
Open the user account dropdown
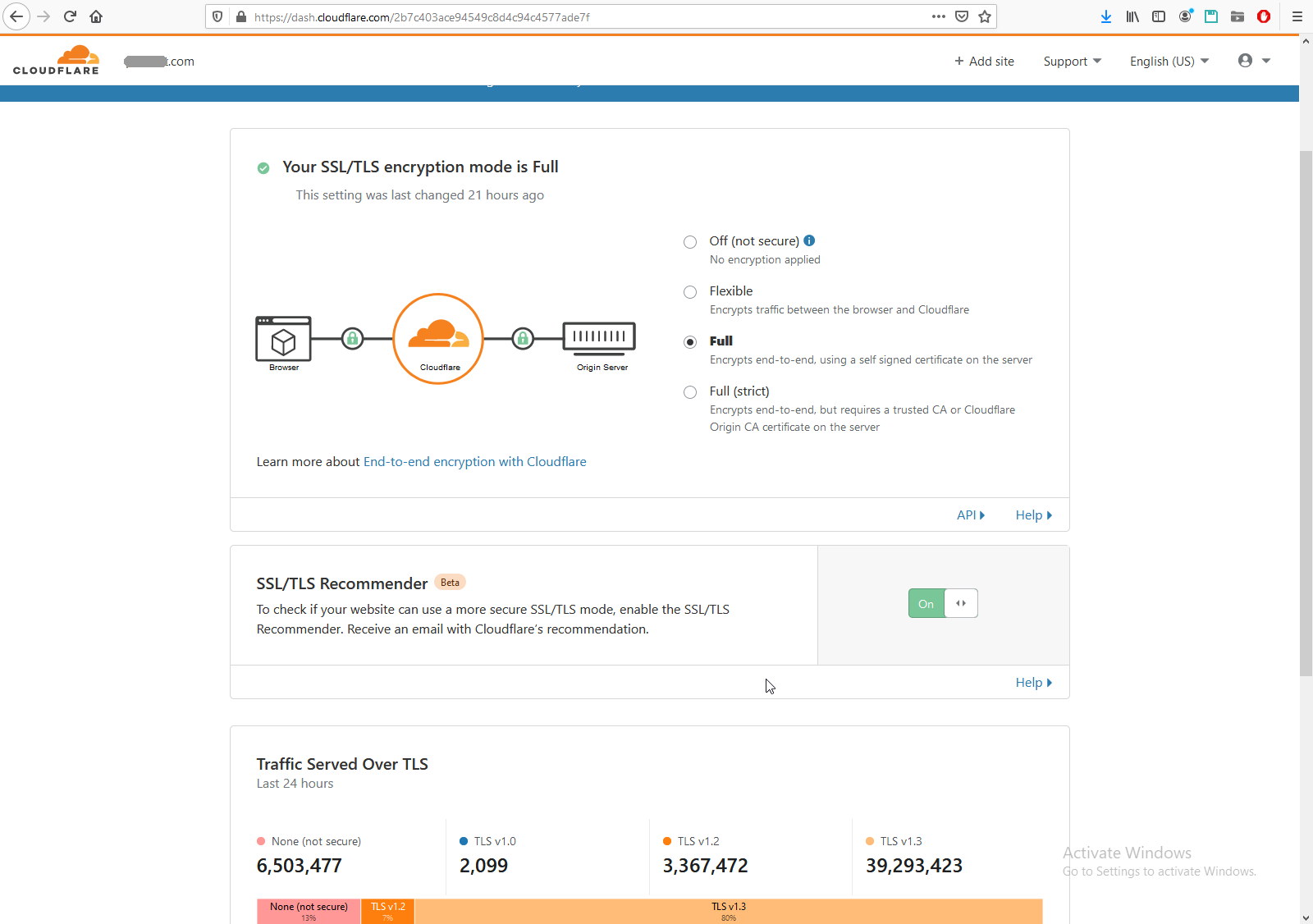click(1254, 61)
